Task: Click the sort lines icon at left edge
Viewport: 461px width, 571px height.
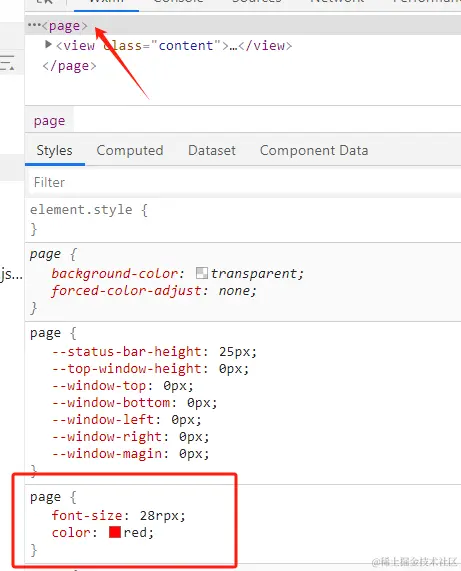Action: click(7, 63)
